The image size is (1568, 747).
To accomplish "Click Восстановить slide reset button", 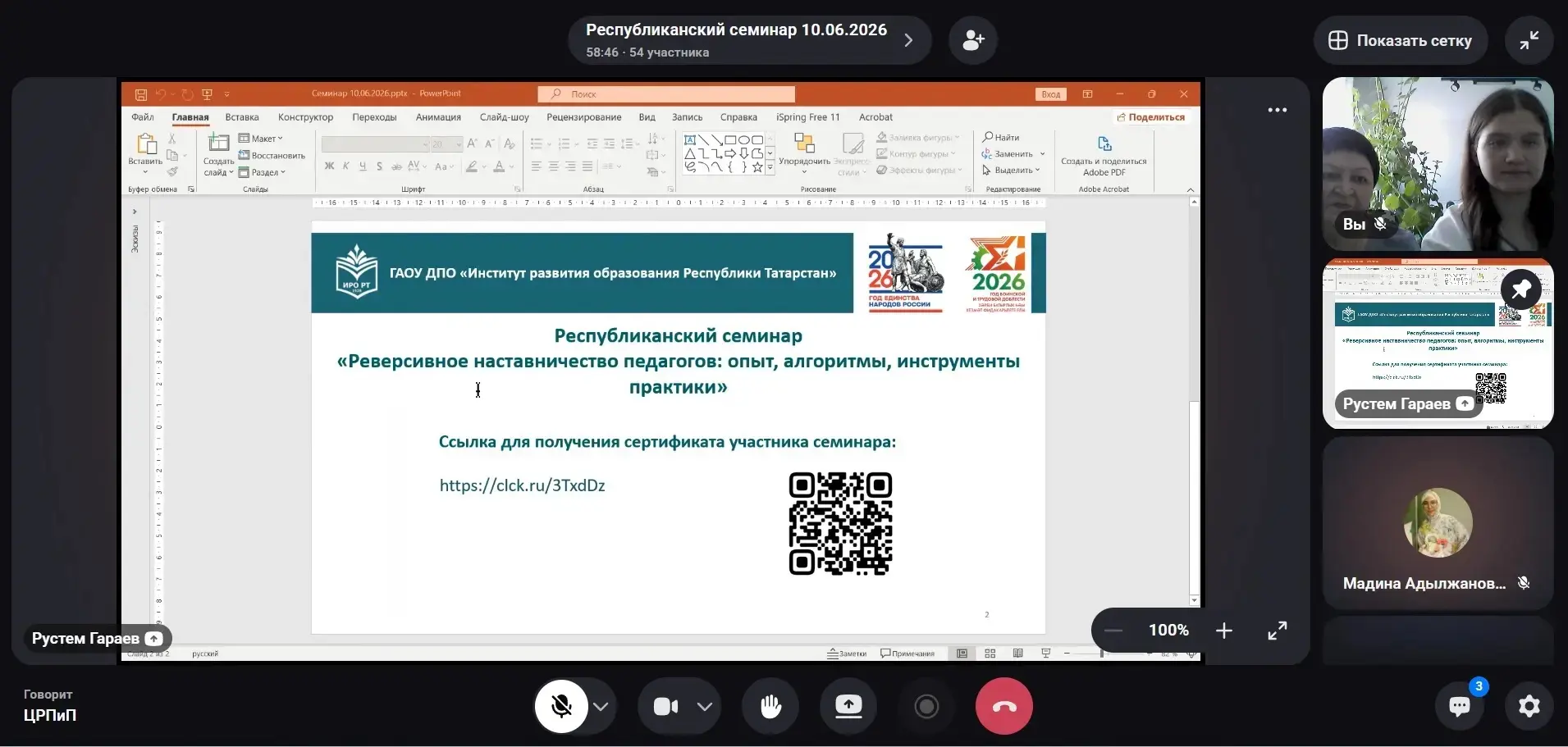I will (272, 156).
